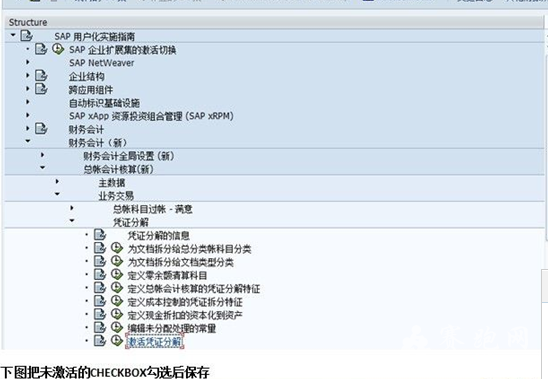548x379 pixels.
Task: Open documentation icon for 定义零余额清算科目
Action: coord(100,274)
